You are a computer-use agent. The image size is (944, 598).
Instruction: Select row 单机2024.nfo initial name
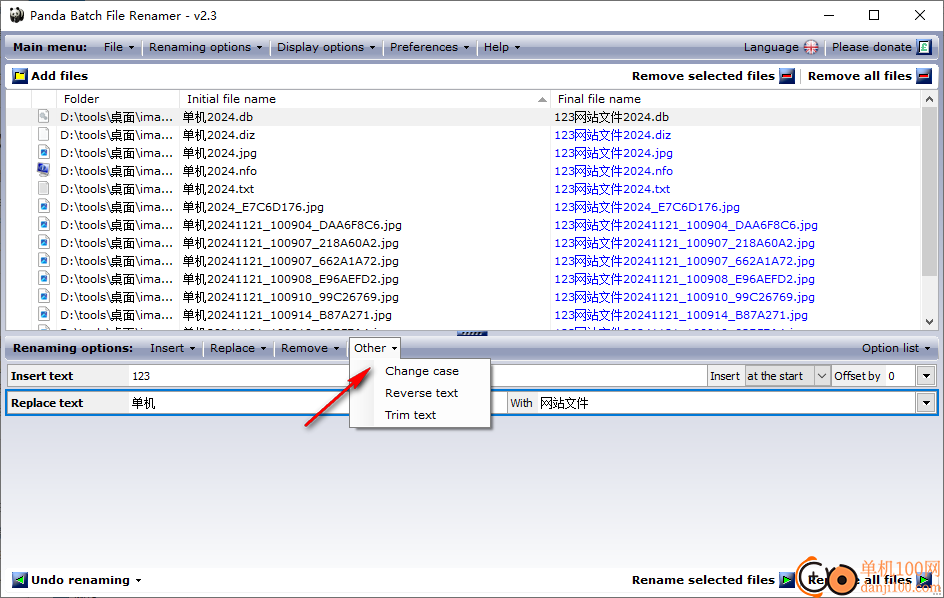(x=220, y=171)
